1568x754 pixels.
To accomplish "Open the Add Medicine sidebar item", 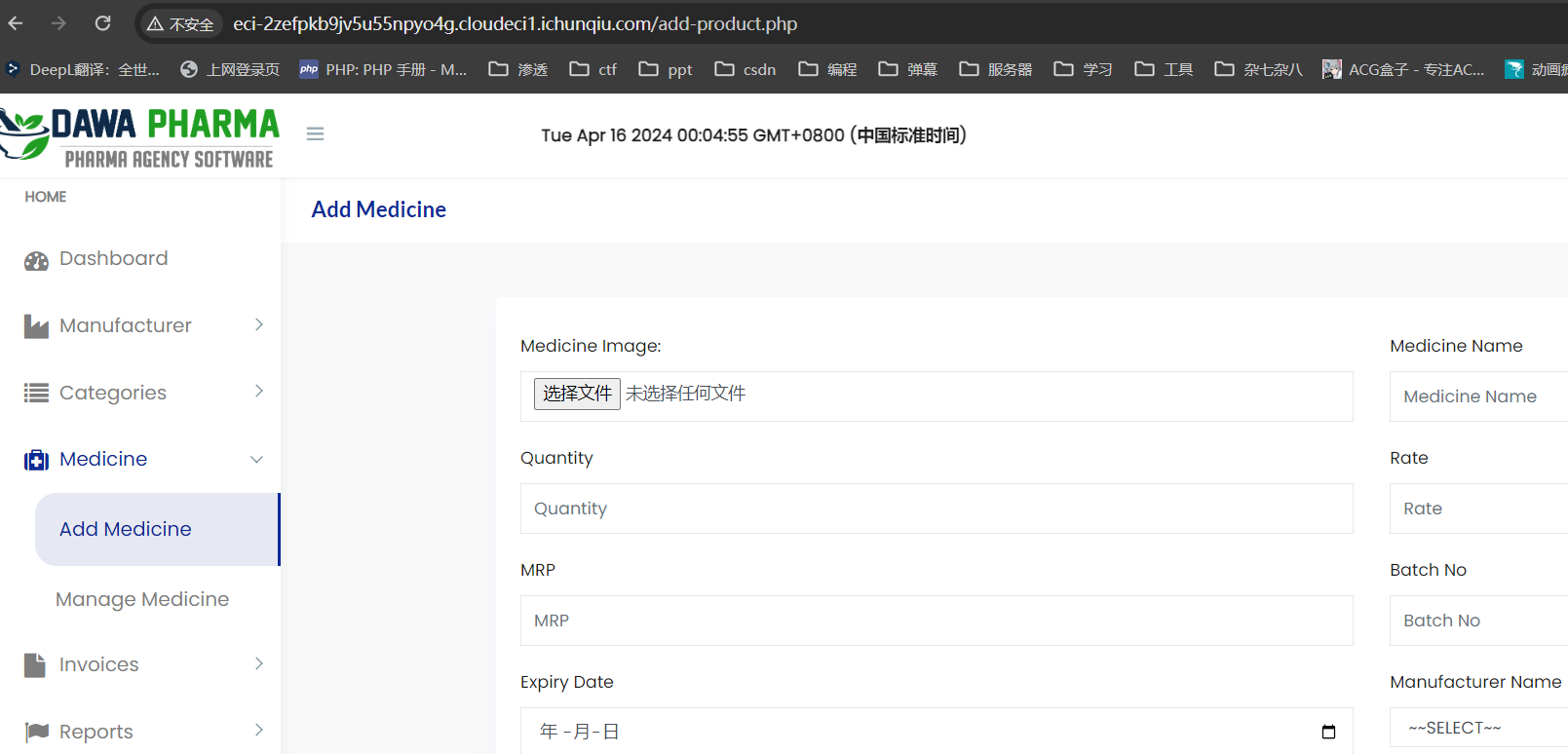I will [x=126, y=529].
